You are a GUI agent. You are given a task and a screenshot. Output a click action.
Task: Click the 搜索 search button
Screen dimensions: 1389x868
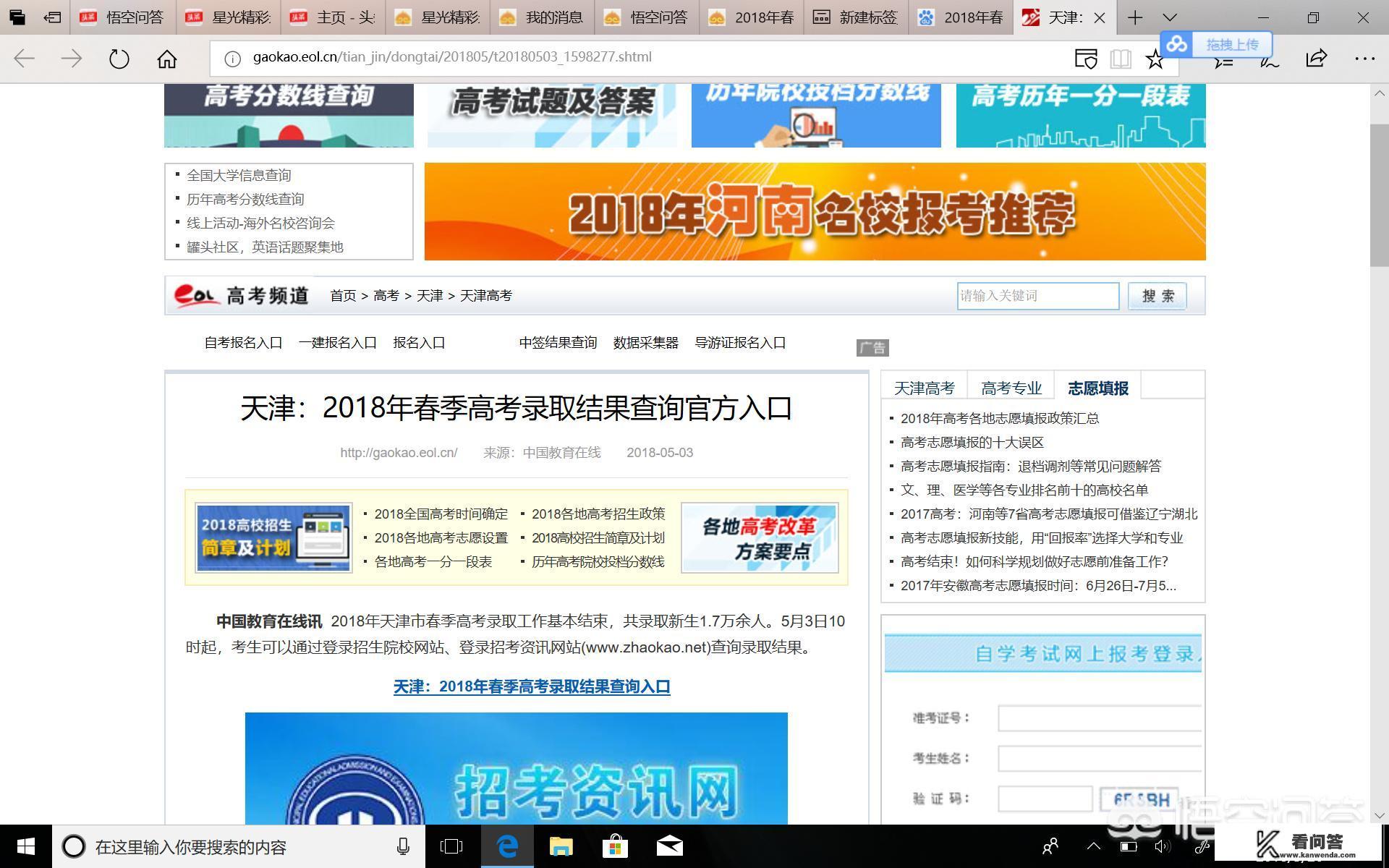coord(1157,295)
